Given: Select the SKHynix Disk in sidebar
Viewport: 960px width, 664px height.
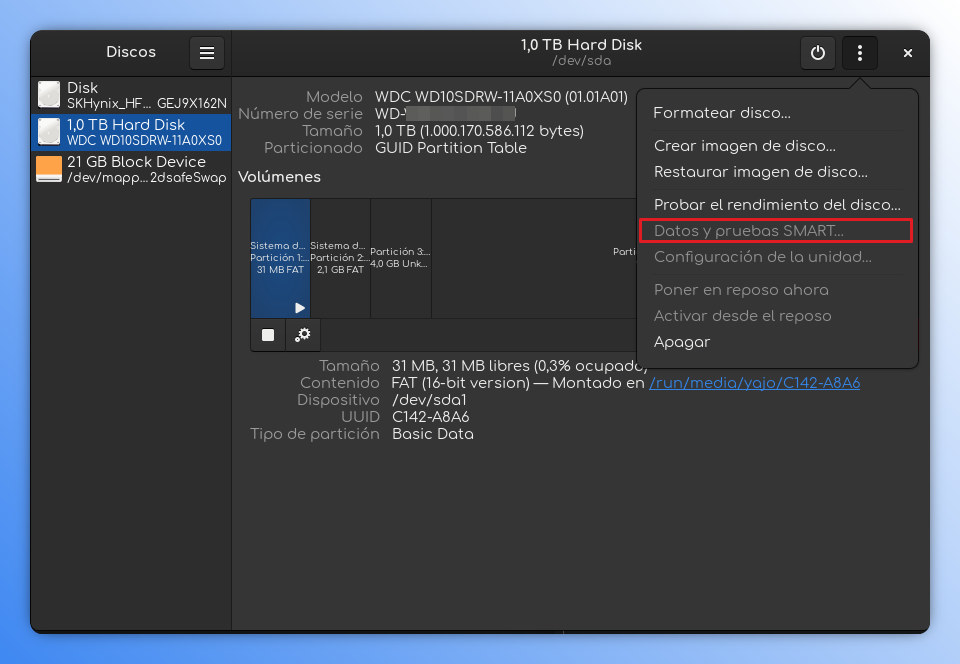Looking at the screenshot, I should coord(131,95).
